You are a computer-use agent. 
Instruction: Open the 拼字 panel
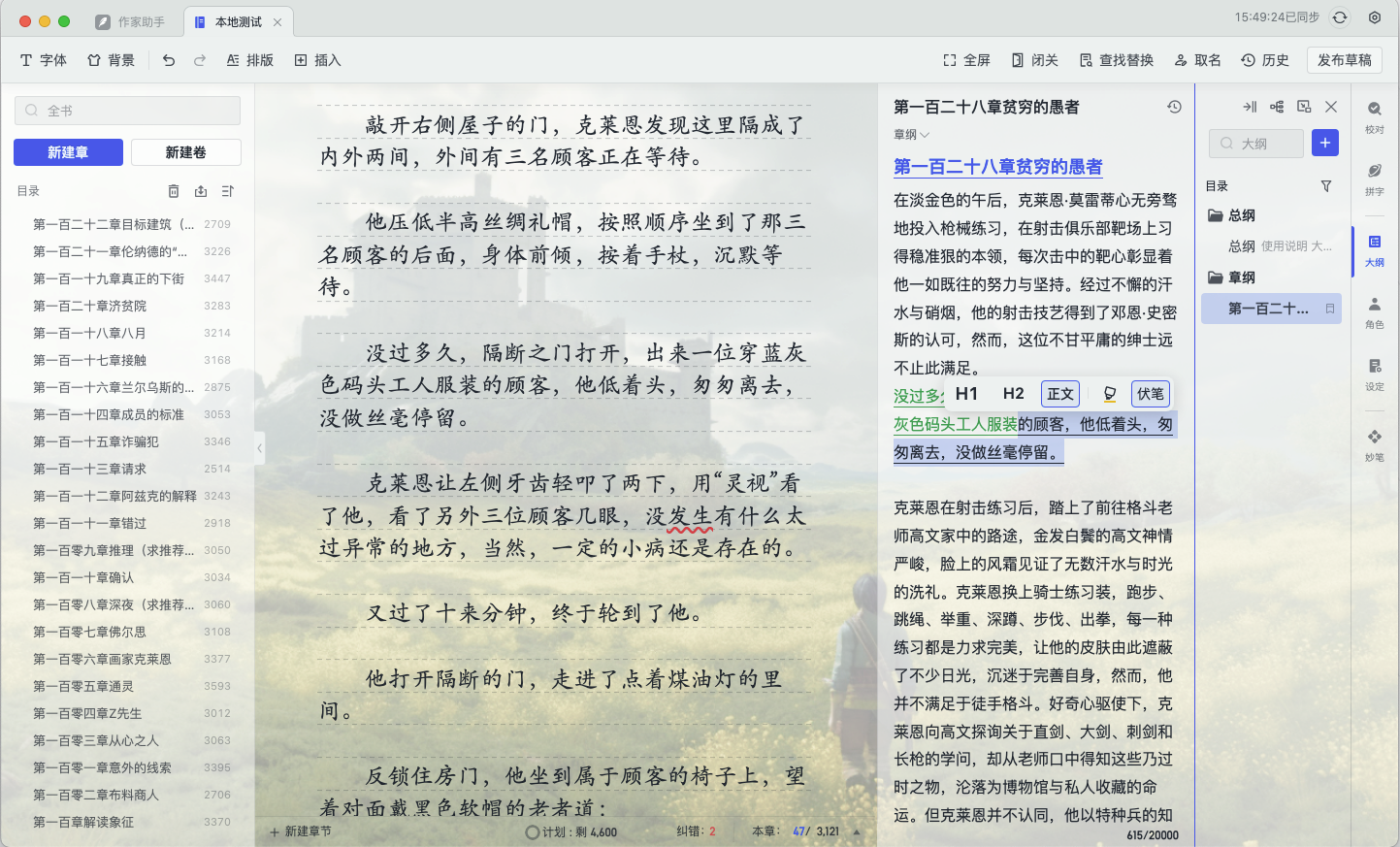1375,179
